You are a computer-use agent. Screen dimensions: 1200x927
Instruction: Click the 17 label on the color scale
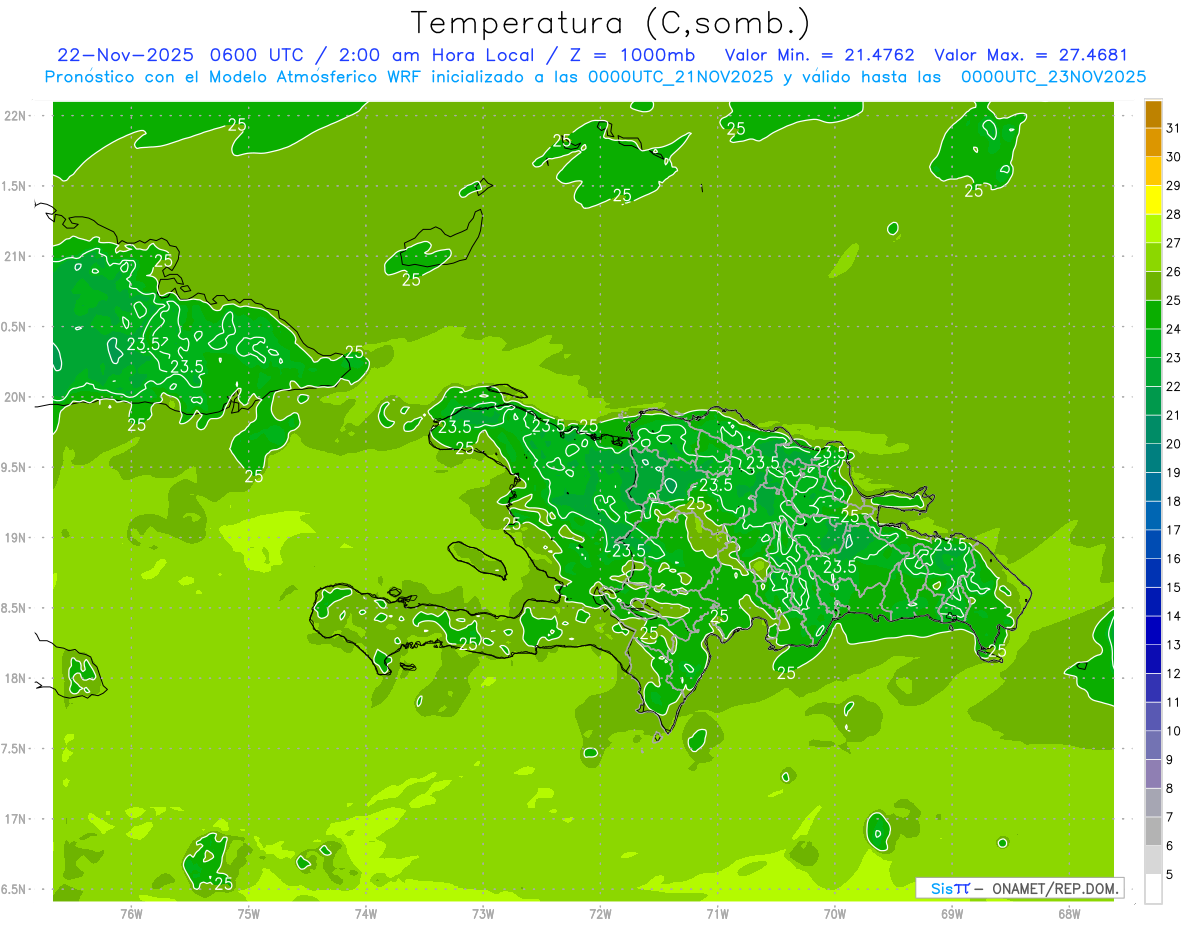(x=1173, y=530)
